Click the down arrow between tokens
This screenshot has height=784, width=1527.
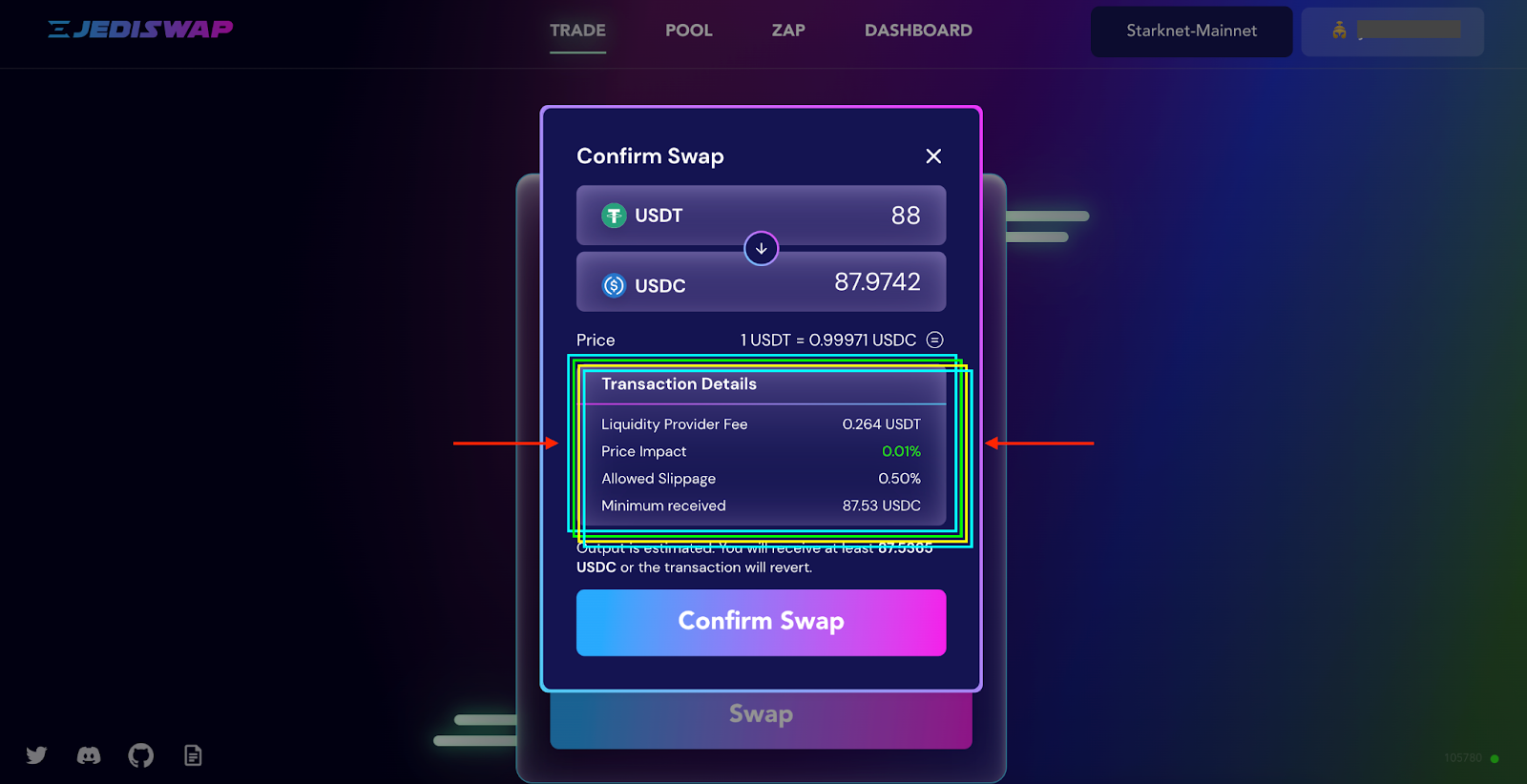761,248
